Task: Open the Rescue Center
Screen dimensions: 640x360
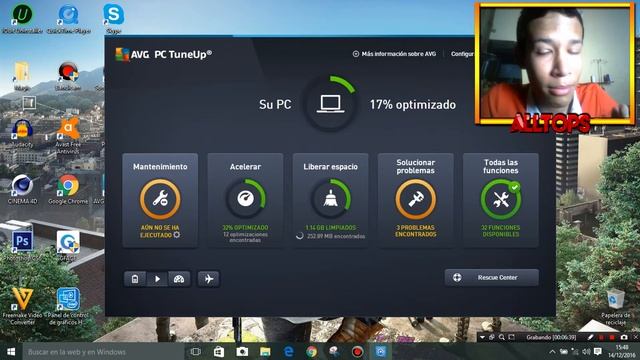Action: 491,278
